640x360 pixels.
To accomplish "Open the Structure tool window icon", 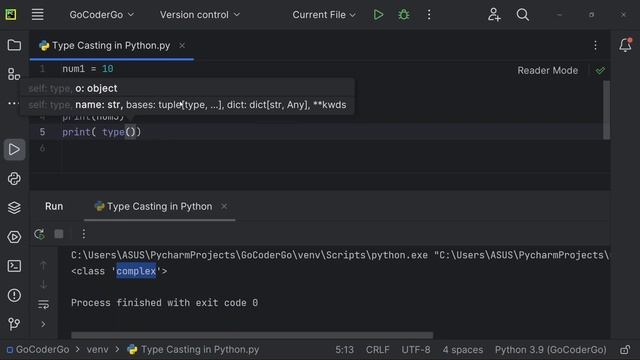I will [x=14, y=74].
